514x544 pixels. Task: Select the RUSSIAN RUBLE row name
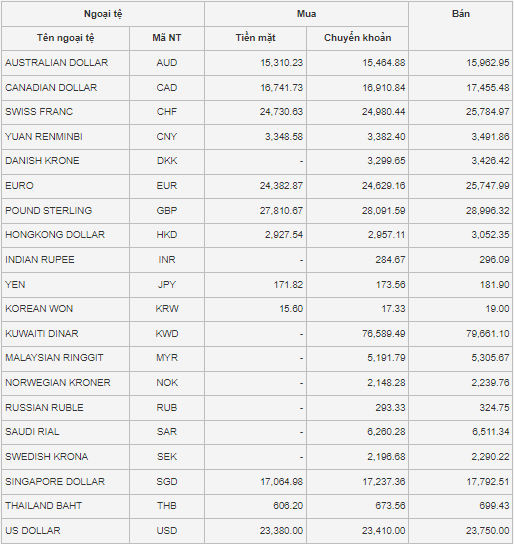[44, 408]
